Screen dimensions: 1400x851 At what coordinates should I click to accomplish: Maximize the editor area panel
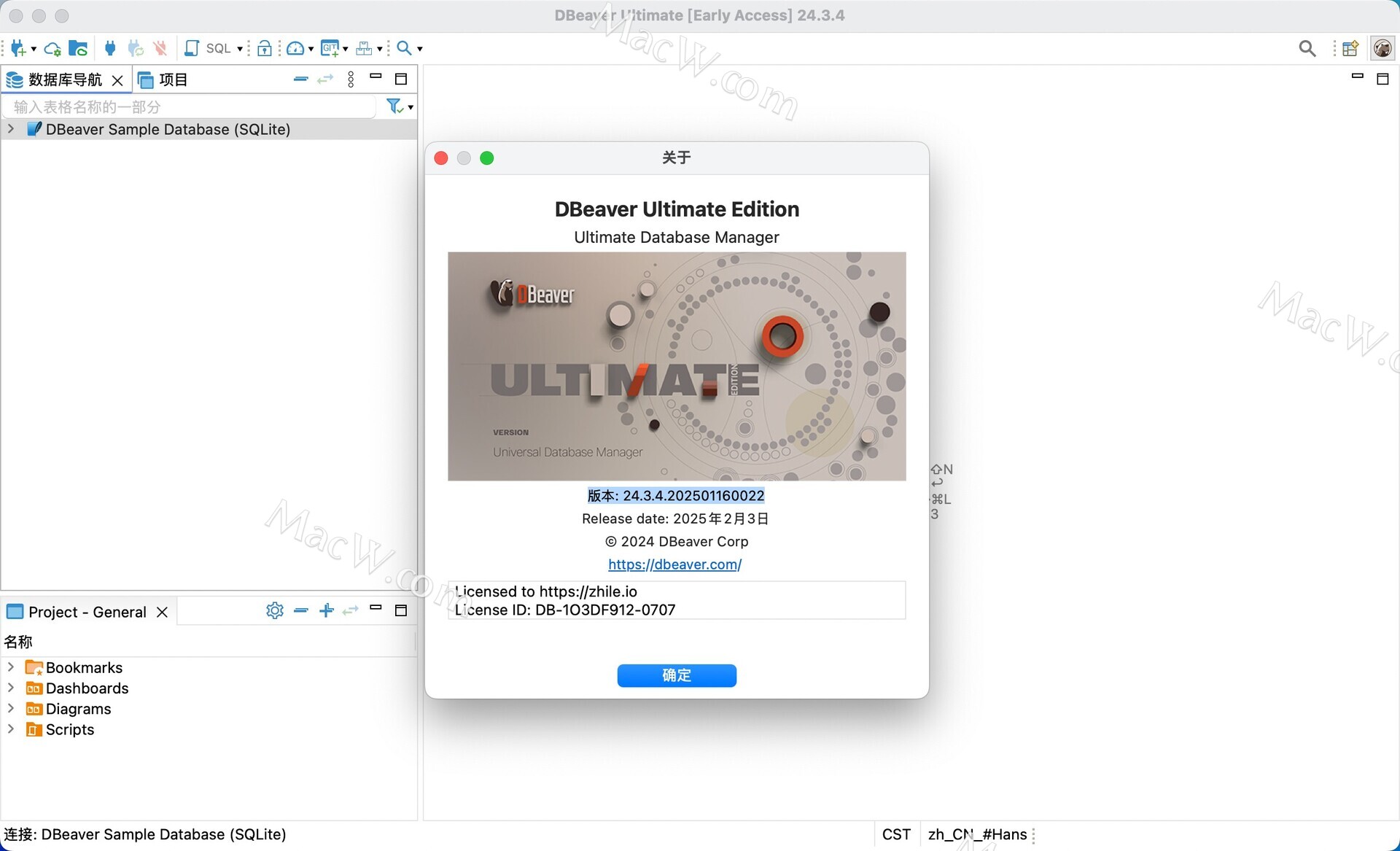[x=1382, y=79]
